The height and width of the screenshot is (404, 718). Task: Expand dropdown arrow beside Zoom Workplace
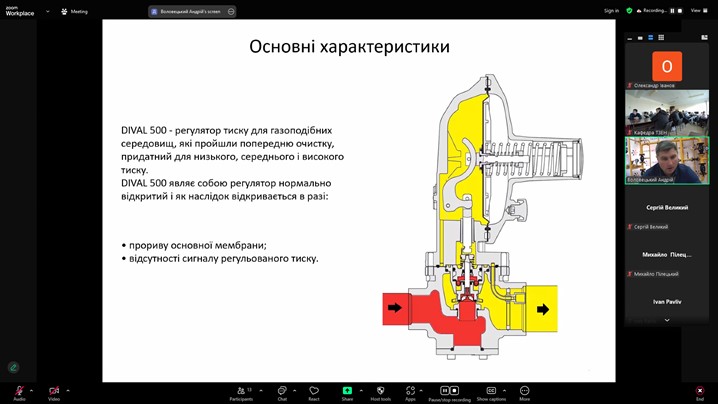(48, 11)
